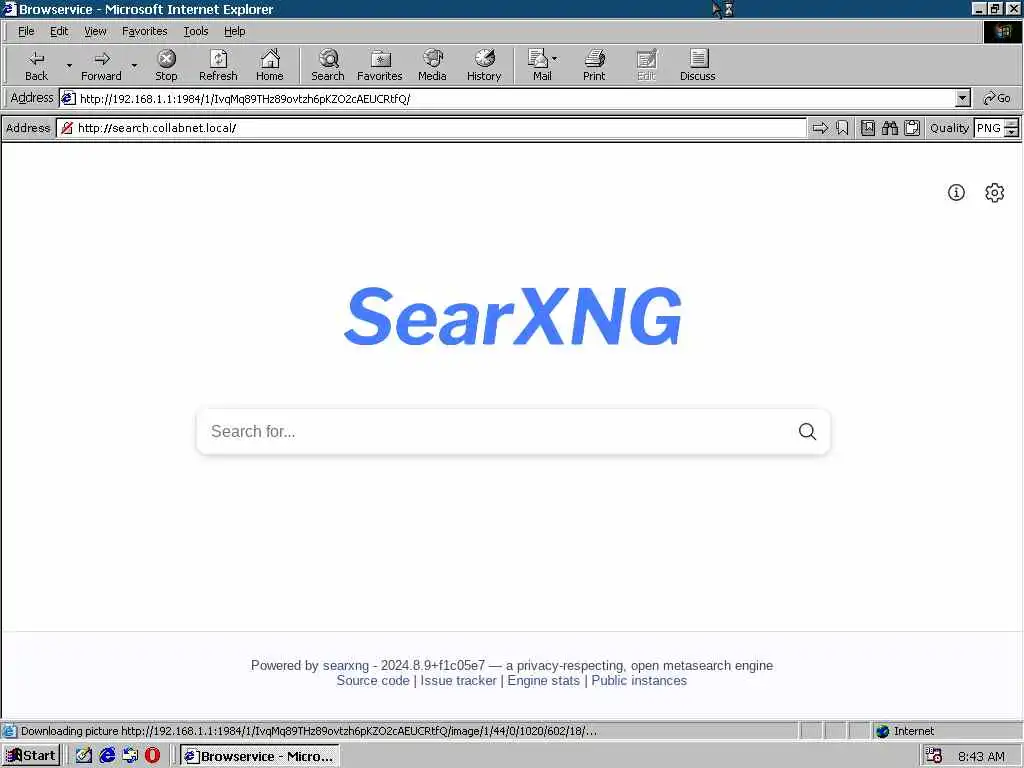Open the History pane

484,65
